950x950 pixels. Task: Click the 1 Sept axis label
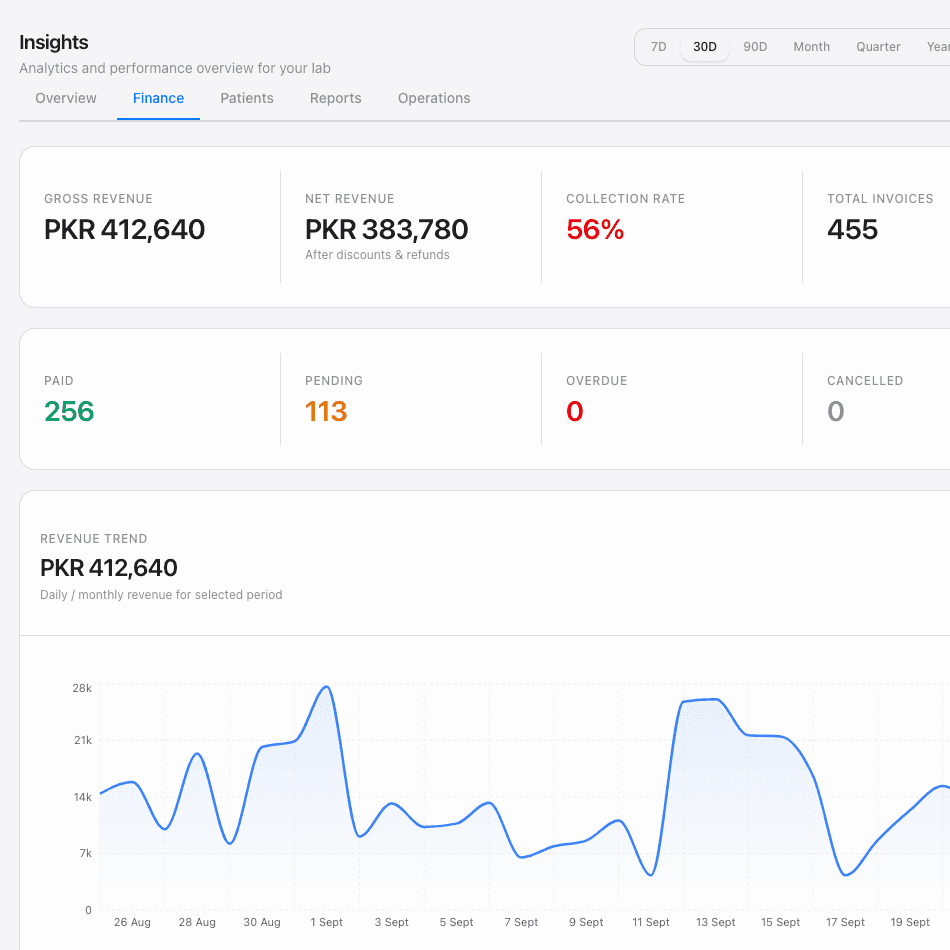327,922
